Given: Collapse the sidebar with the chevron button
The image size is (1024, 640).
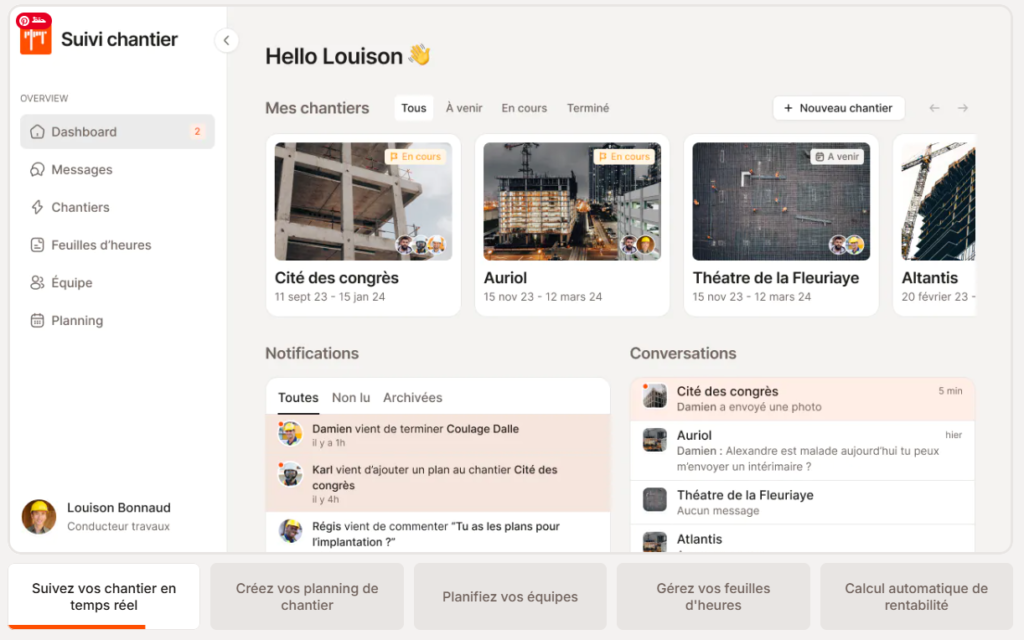Looking at the screenshot, I should [226, 40].
